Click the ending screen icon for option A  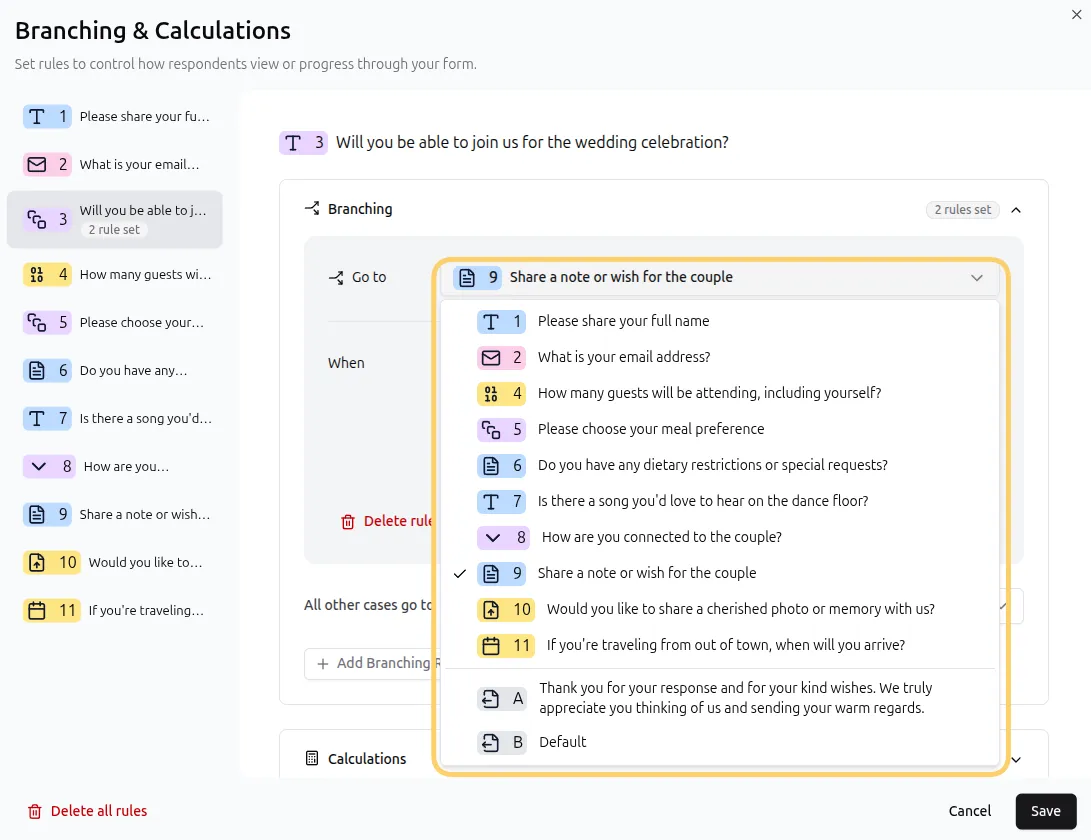491,699
